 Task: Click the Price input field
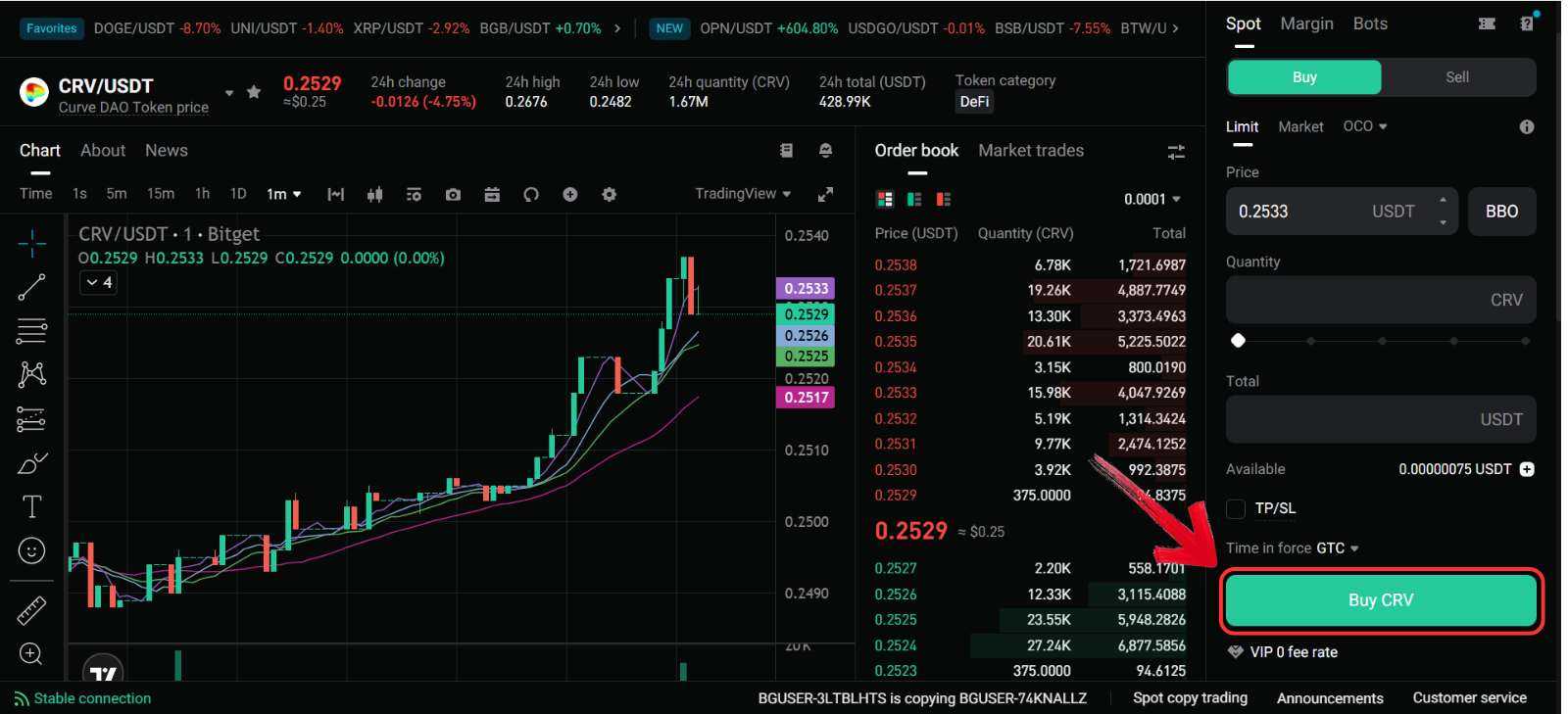pos(1342,212)
